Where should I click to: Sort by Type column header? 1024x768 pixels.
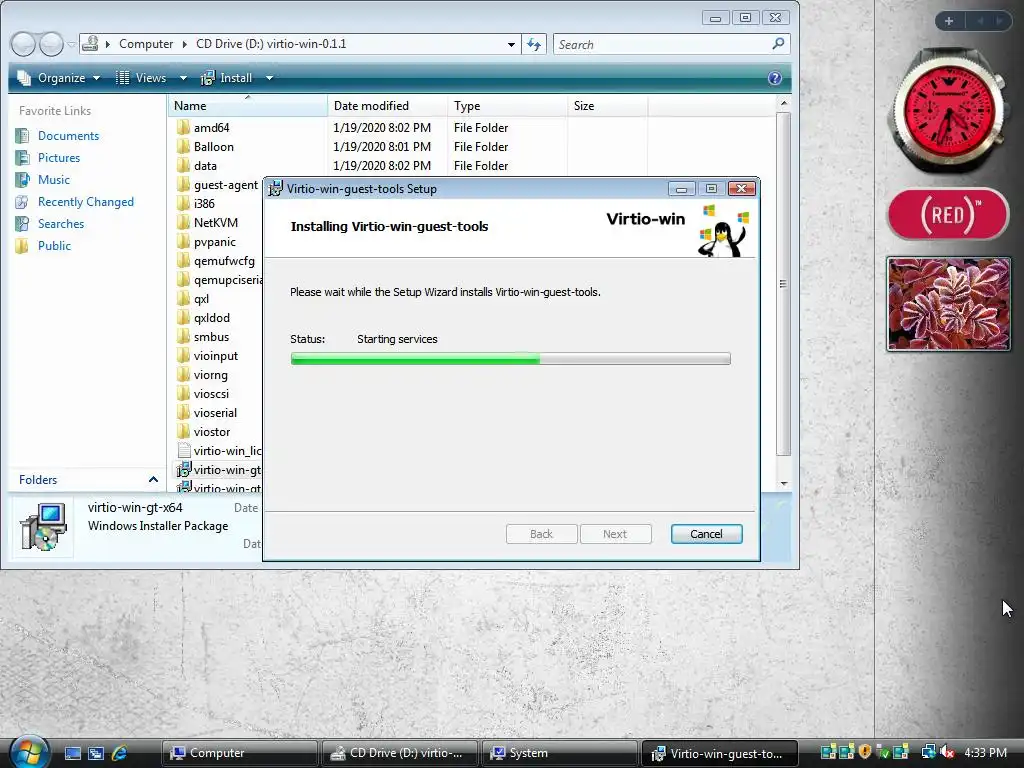pyautogui.click(x=507, y=106)
